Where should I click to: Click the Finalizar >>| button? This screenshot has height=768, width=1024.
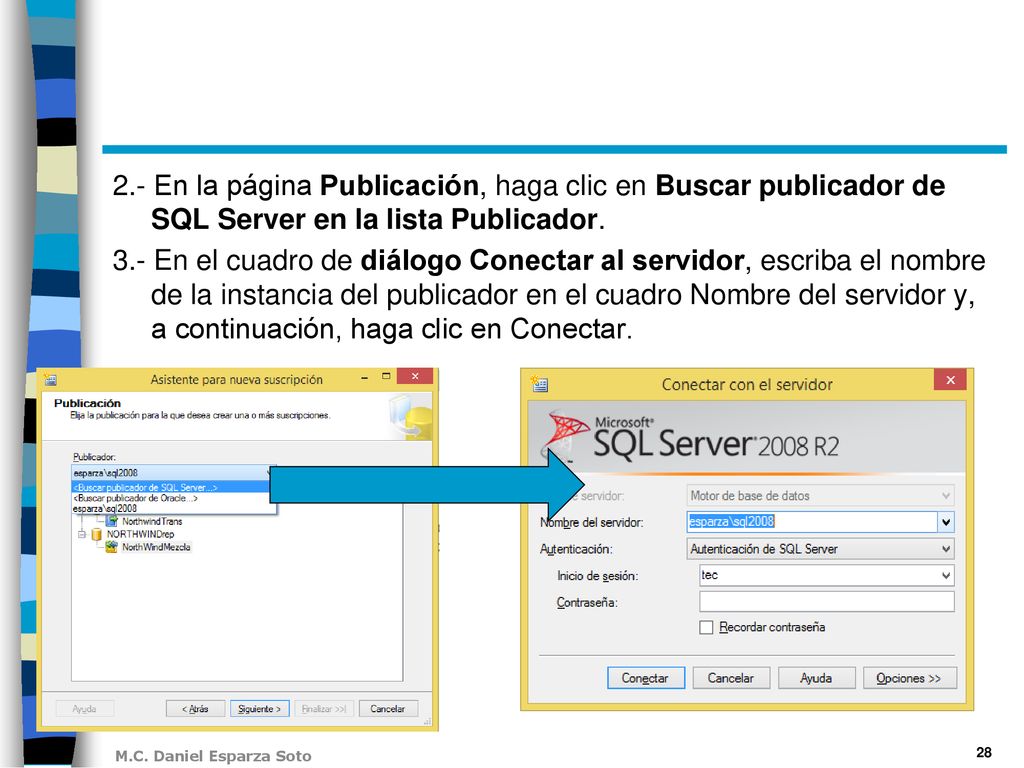(324, 709)
